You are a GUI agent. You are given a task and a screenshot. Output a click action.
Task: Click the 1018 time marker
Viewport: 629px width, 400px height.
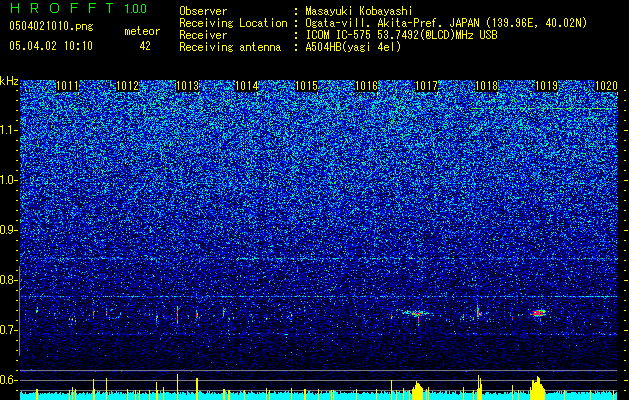(486, 86)
